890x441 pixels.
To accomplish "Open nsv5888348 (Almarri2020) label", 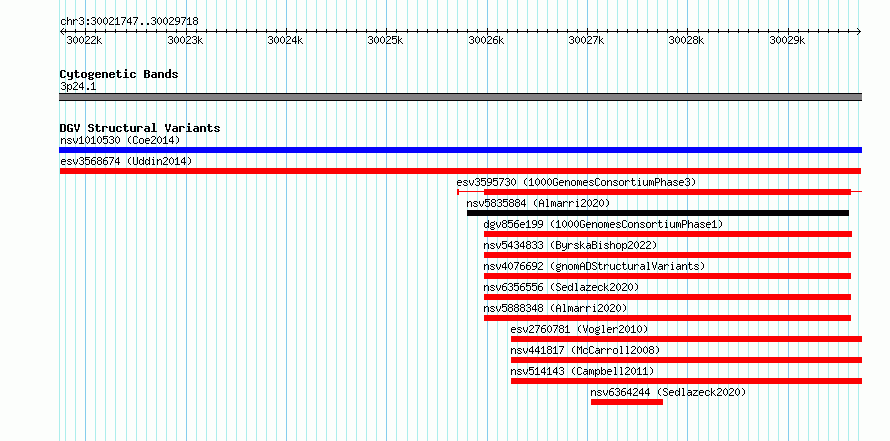I will (x=555, y=308).
